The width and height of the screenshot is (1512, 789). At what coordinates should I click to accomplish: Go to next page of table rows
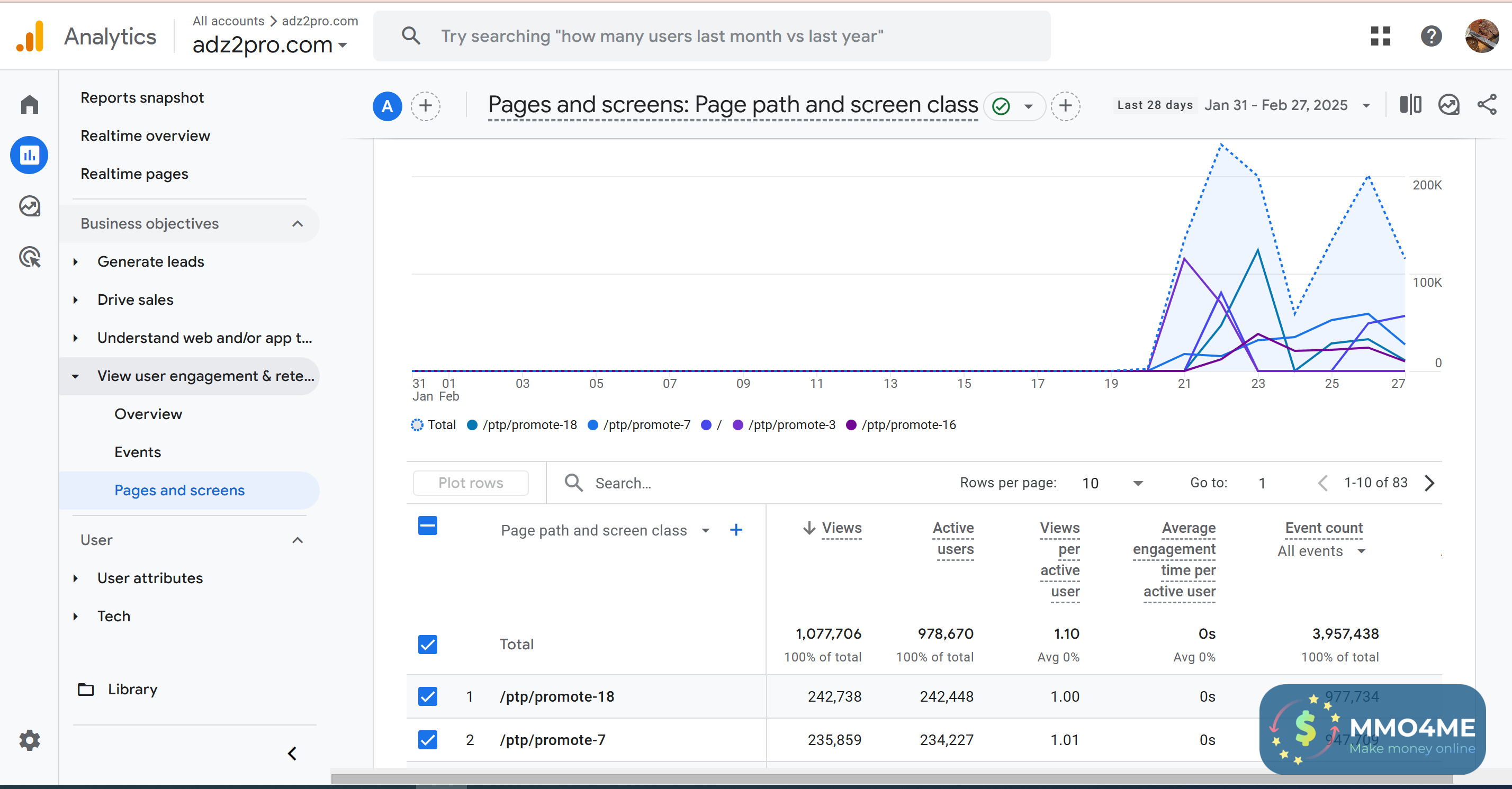point(1430,483)
